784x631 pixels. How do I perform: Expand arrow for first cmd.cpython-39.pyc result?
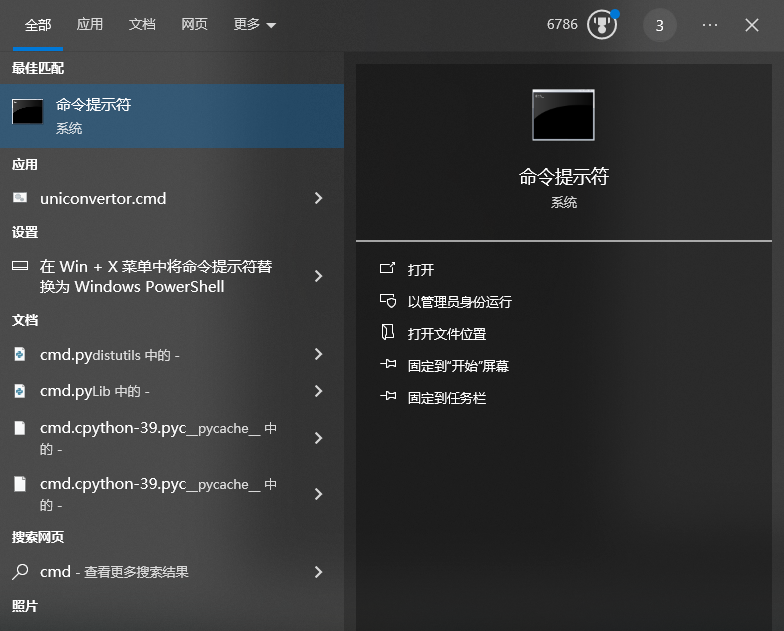pos(318,438)
